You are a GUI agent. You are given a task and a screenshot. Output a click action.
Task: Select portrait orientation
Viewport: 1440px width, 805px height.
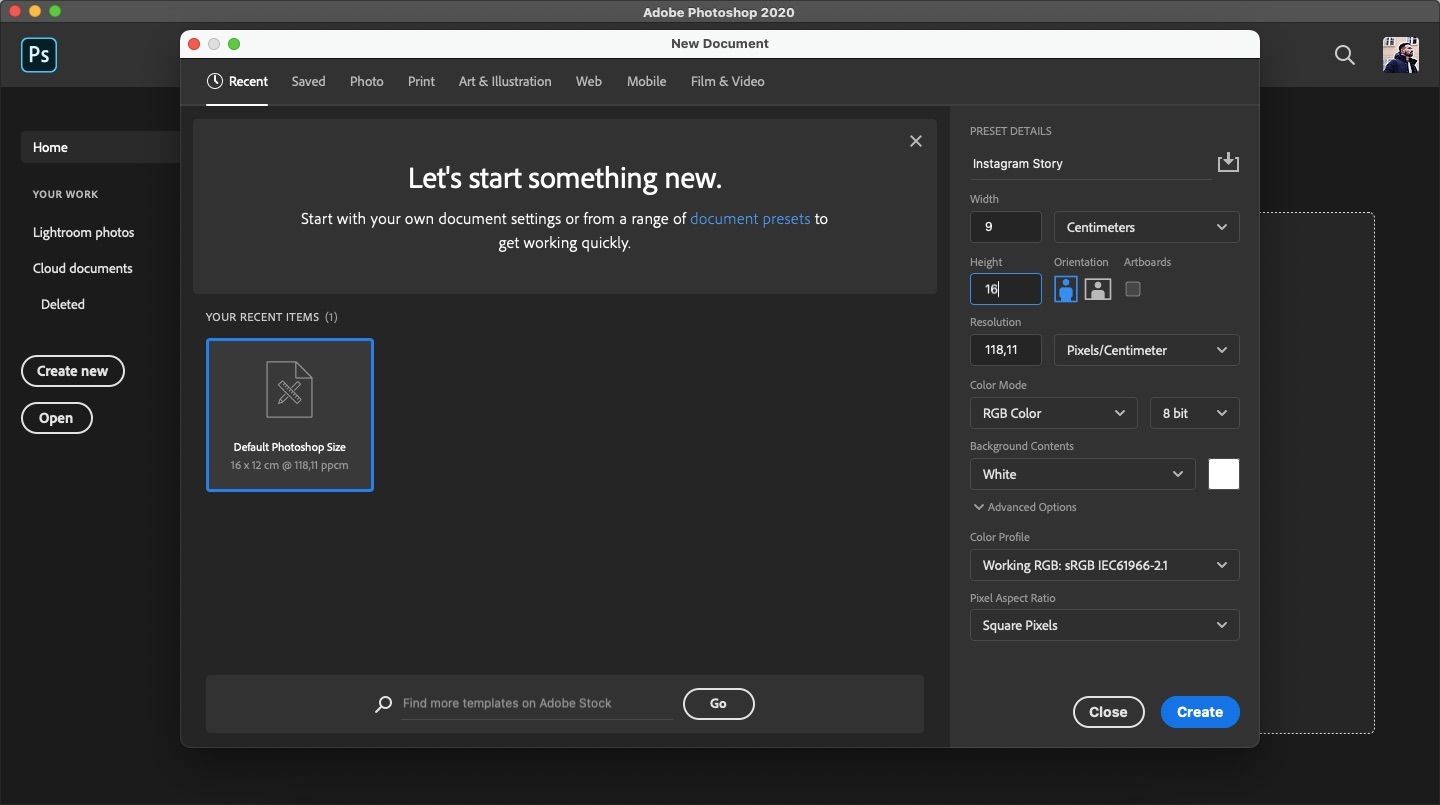[x=1065, y=289]
